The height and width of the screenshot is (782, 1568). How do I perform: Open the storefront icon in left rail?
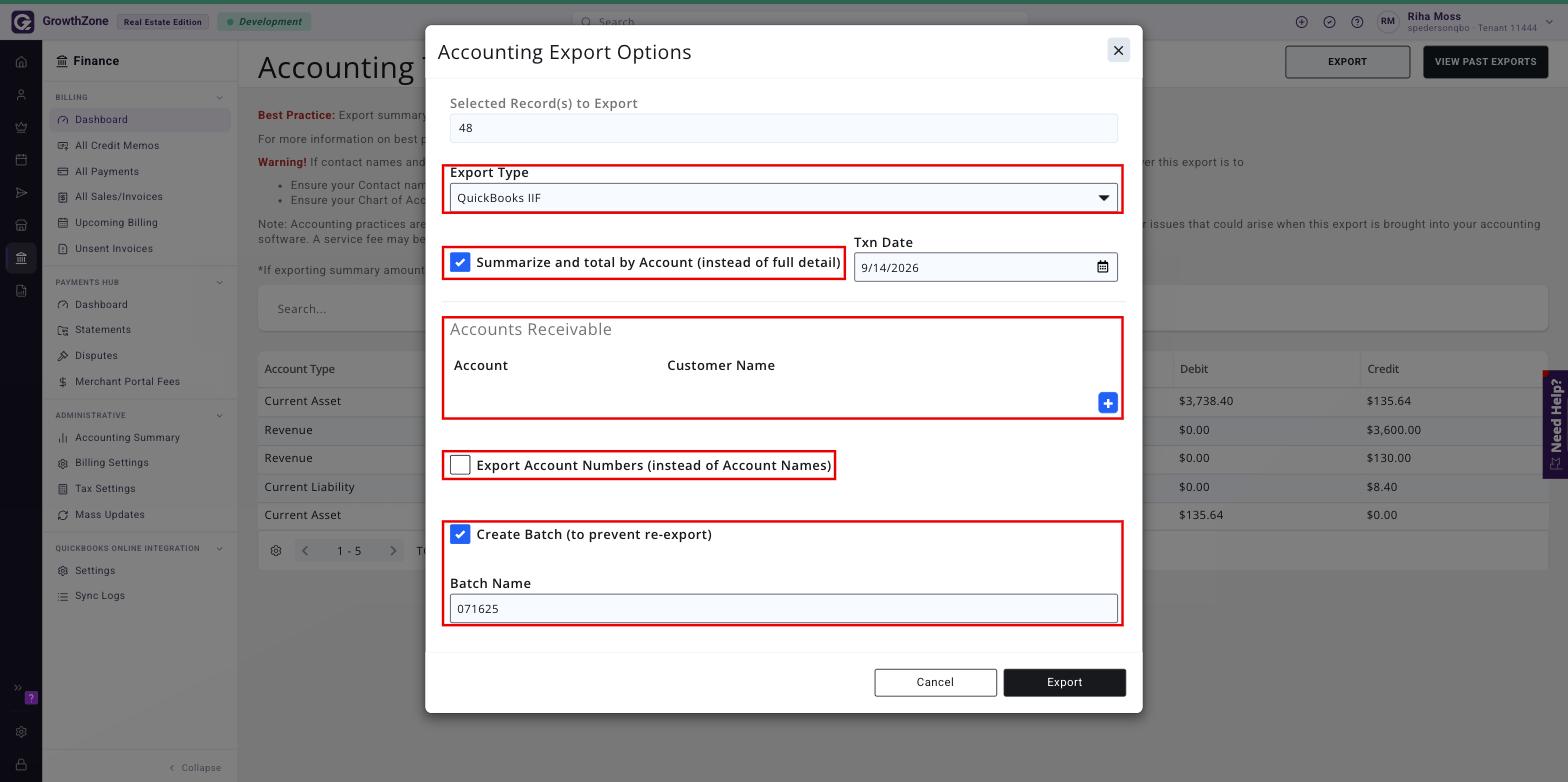coord(21,225)
